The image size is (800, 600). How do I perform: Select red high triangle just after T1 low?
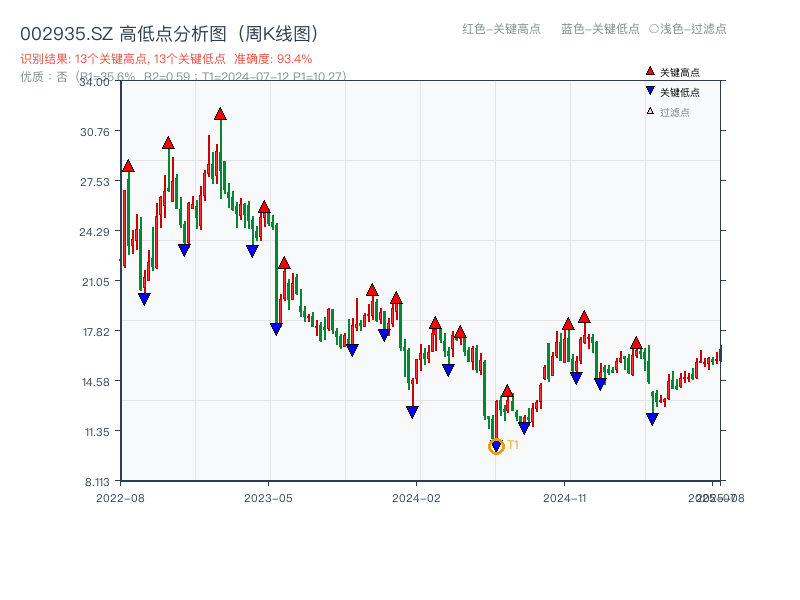click(507, 391)
